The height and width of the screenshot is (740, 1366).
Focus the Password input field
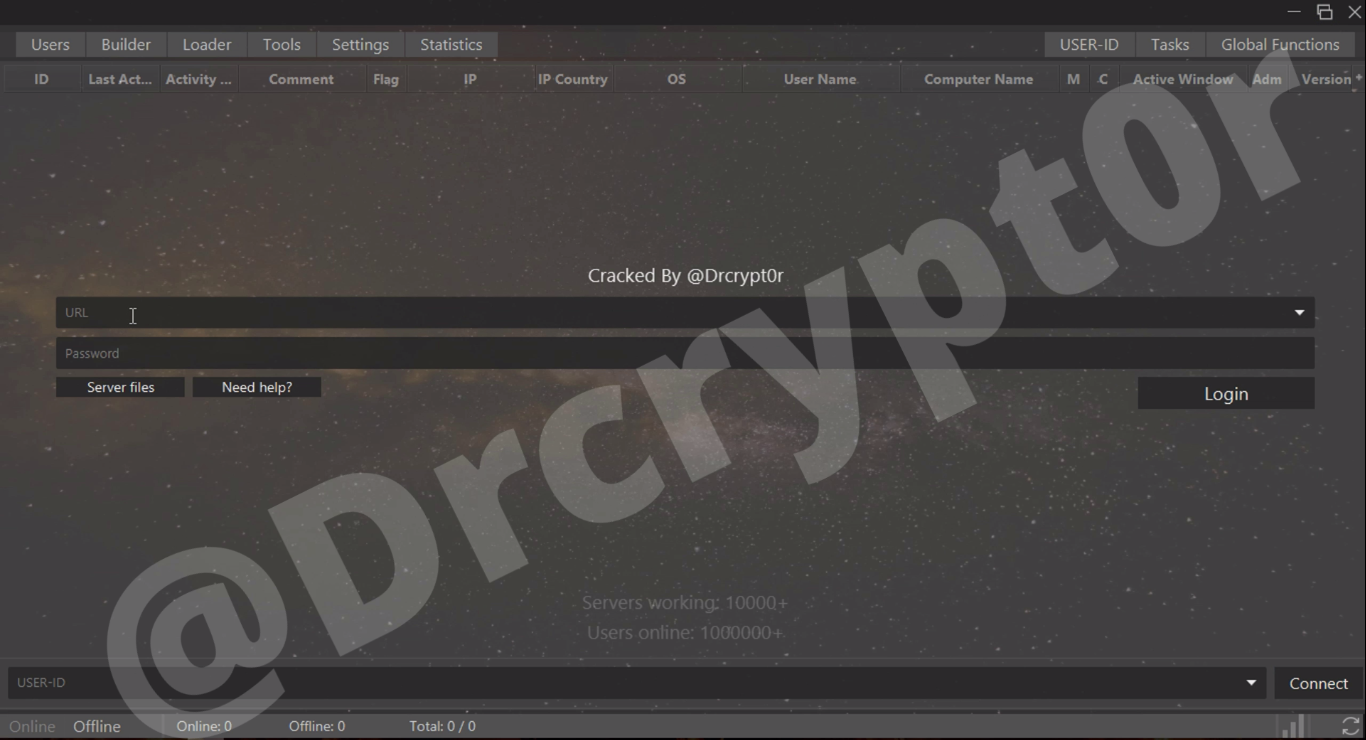[x=685, y=353]
